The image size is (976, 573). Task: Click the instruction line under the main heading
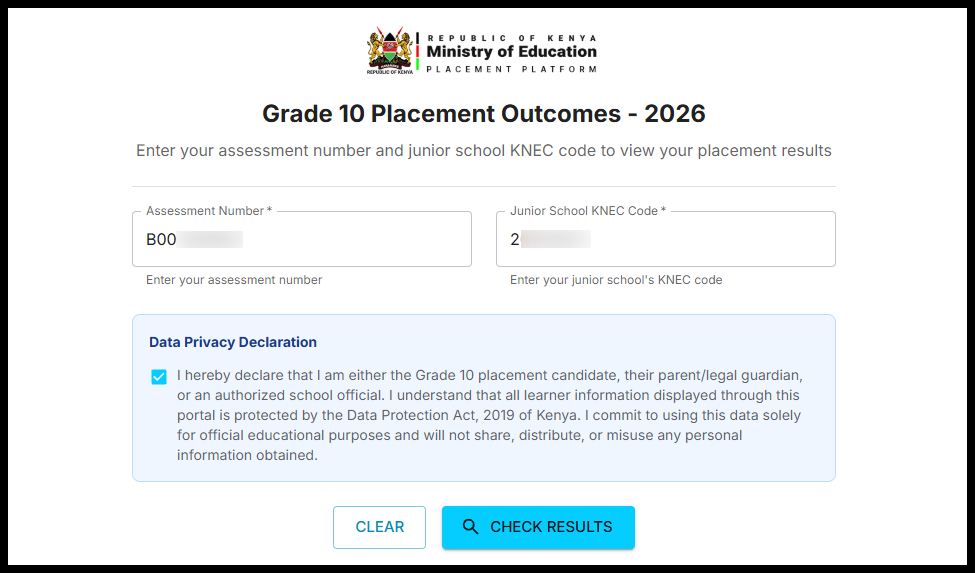point(484,152)
